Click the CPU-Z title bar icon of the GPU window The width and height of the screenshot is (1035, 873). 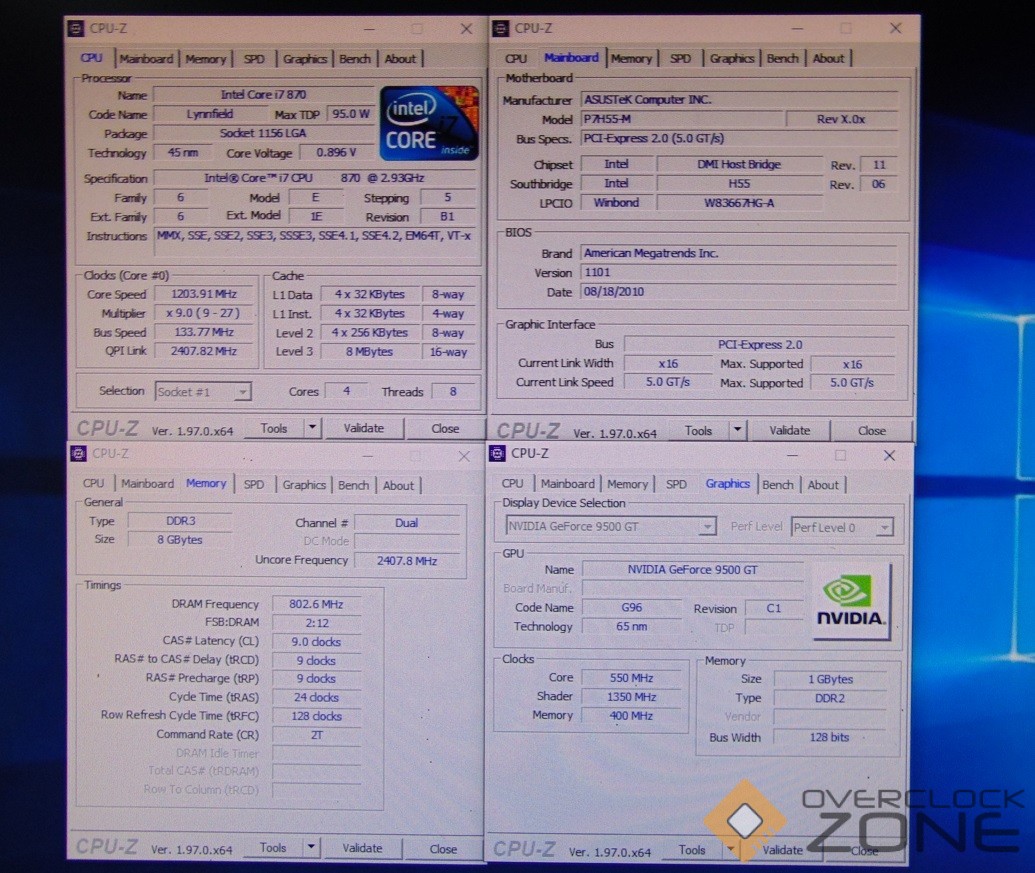click(497, 454)
